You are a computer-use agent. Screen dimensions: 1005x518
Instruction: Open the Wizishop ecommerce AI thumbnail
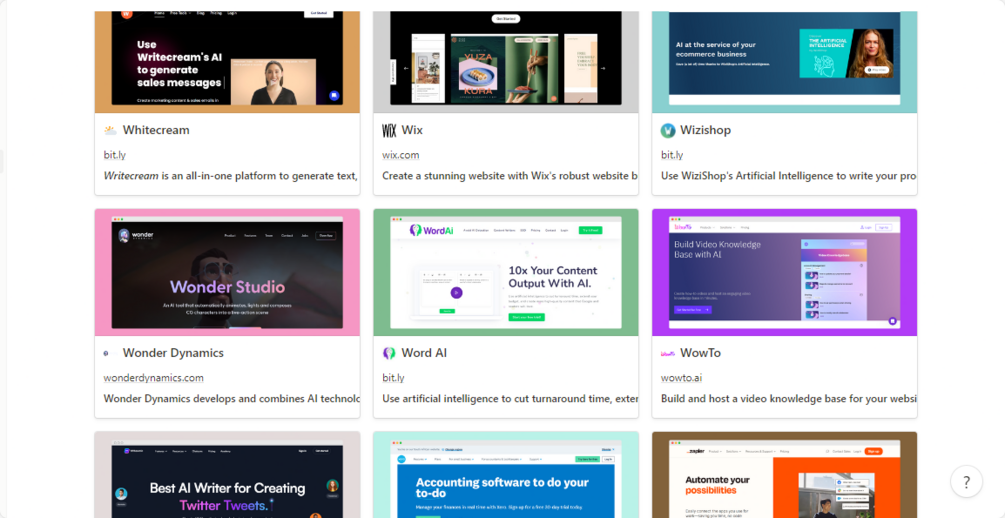coord(785,62)
